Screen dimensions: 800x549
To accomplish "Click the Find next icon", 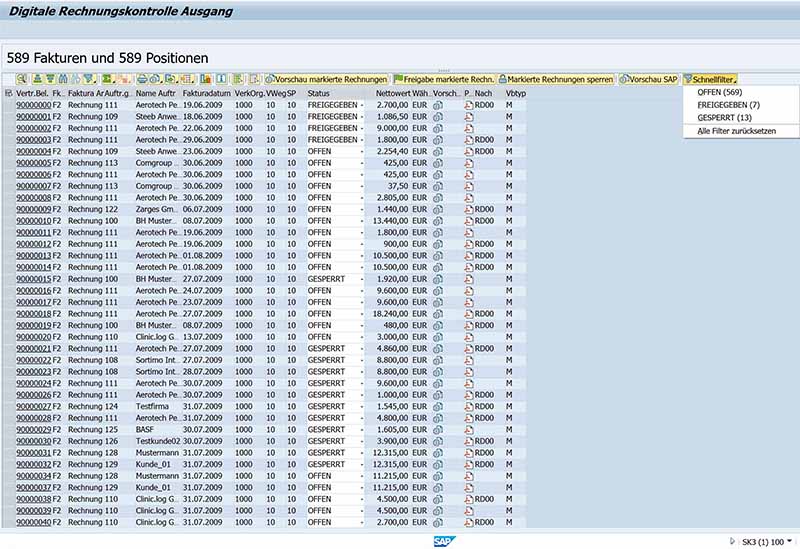I will 76,79.
